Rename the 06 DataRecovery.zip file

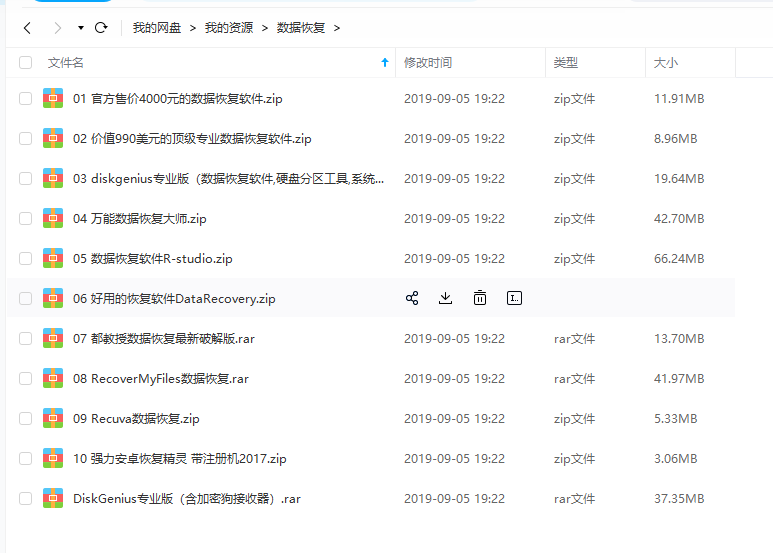point(514,298)
